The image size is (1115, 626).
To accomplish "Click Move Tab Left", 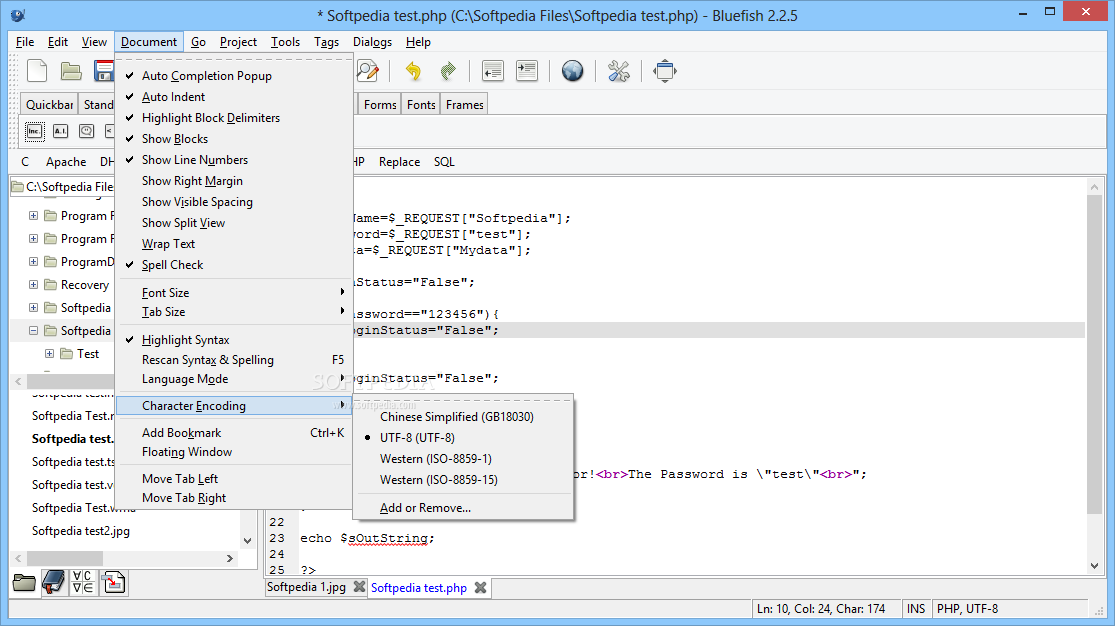I will (x=234, y=479).
